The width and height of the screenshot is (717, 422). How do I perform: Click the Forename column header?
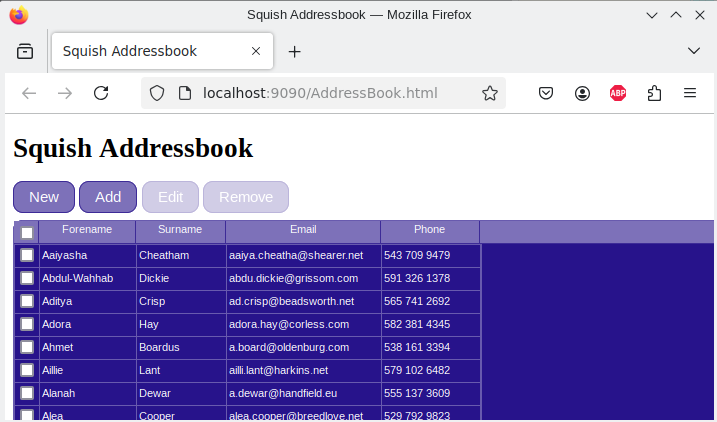click(x=87, y=232)
